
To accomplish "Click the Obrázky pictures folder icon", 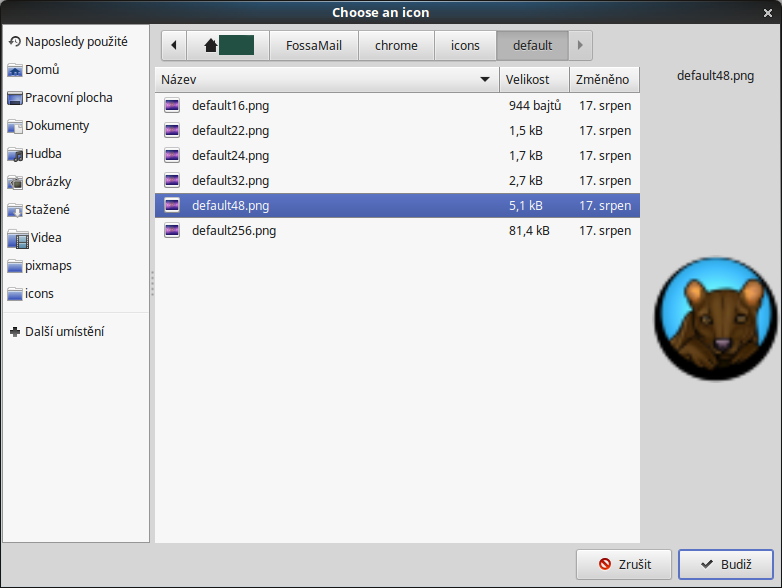I will [x=15, y=183].
